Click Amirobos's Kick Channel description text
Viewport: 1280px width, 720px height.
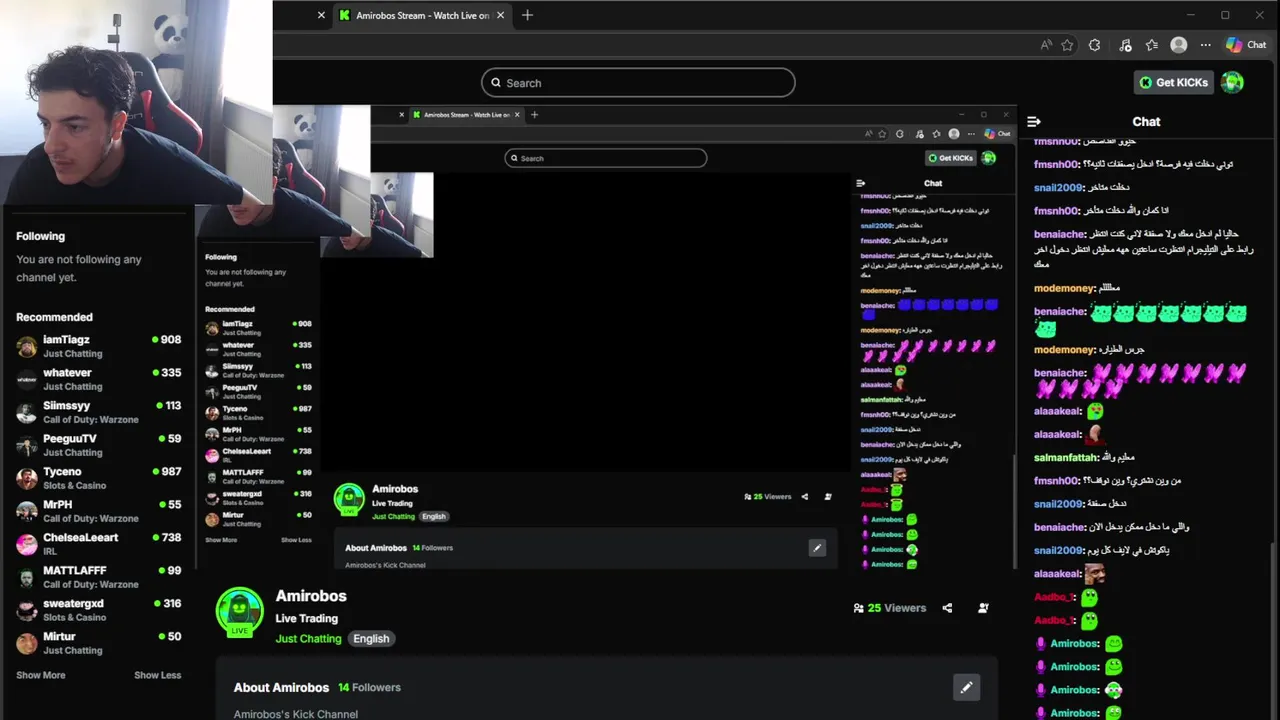[296, 714]
